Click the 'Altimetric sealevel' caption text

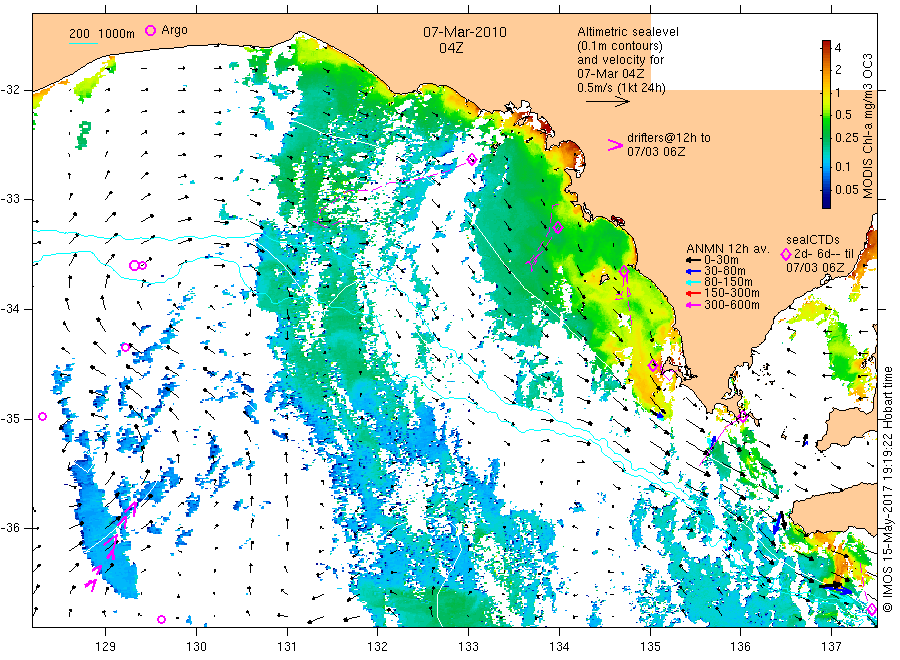tap(628, 32)
